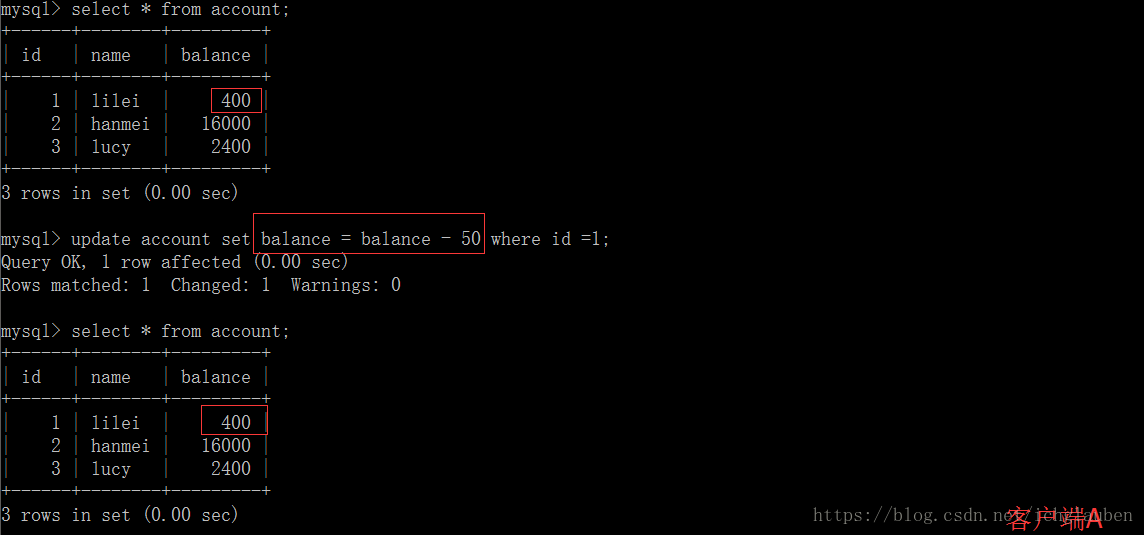
Task: Click balance 2400 in the second table
Action: tap(231, 469)
